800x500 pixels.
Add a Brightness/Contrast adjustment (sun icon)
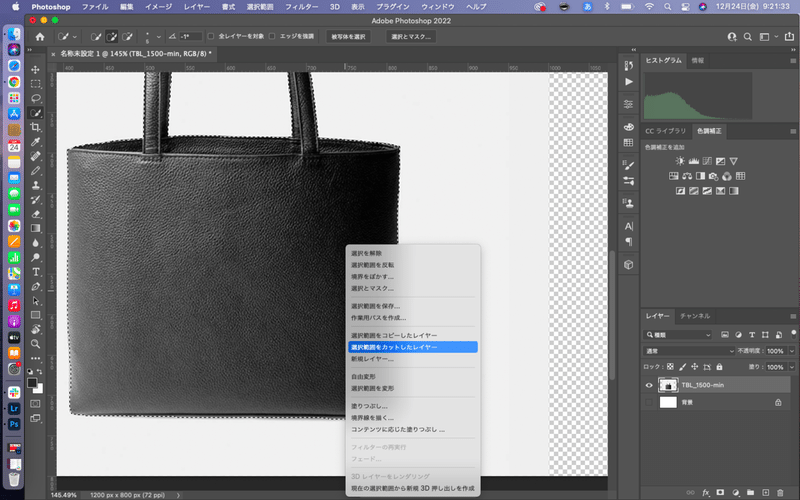680,161
